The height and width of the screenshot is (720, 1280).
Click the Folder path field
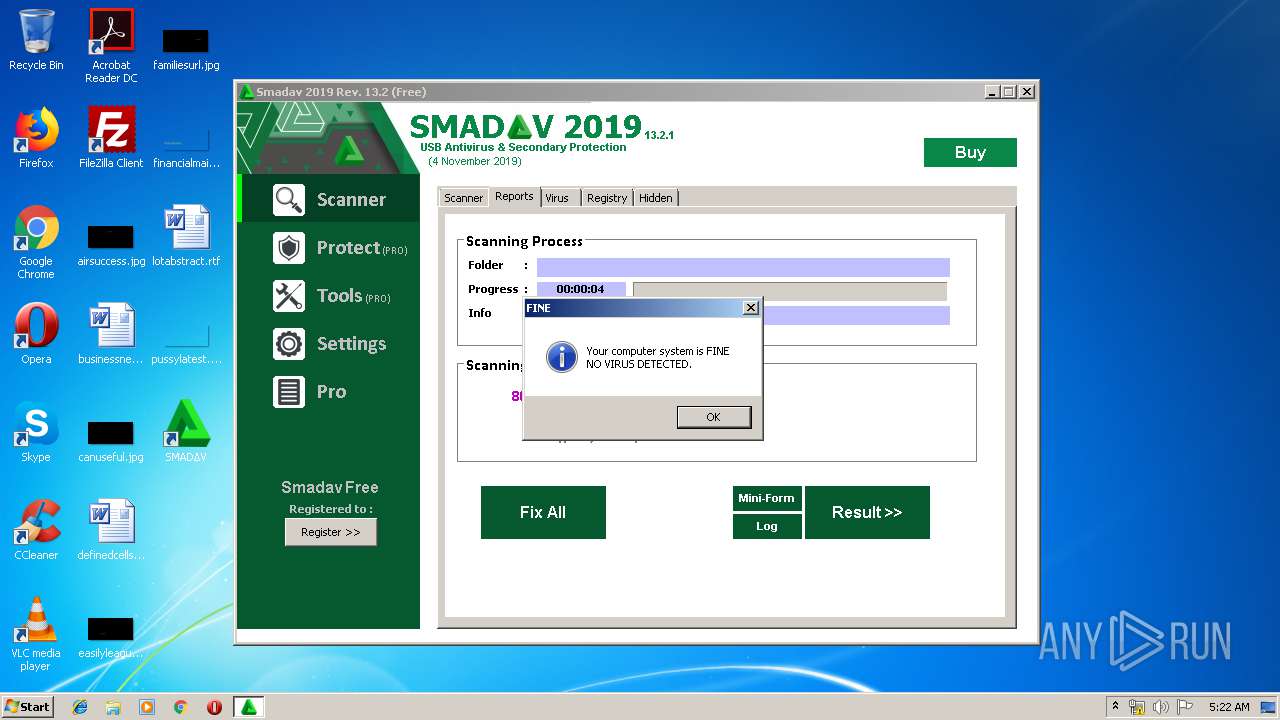743,267
